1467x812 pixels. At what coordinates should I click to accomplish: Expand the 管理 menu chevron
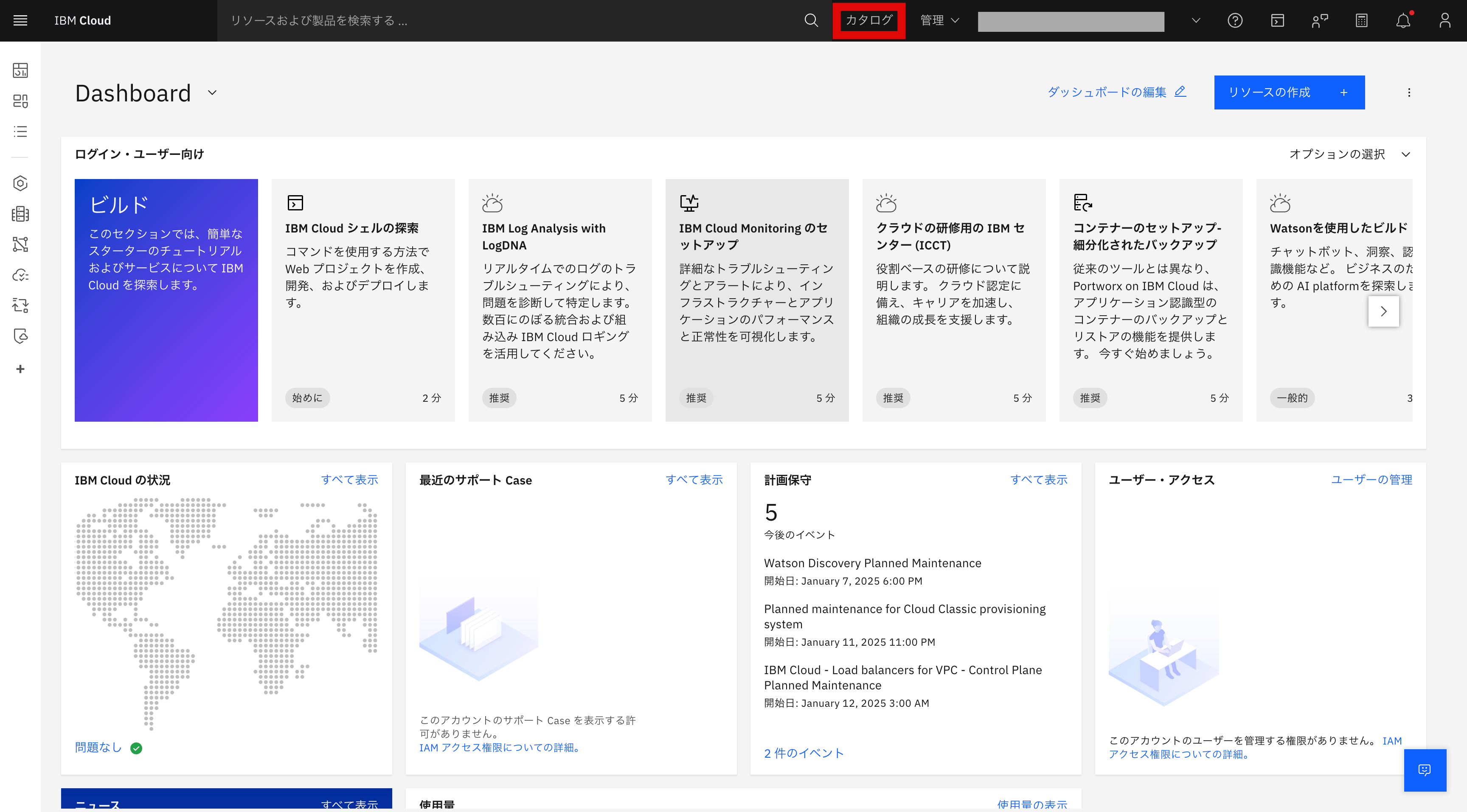point(956,20)
